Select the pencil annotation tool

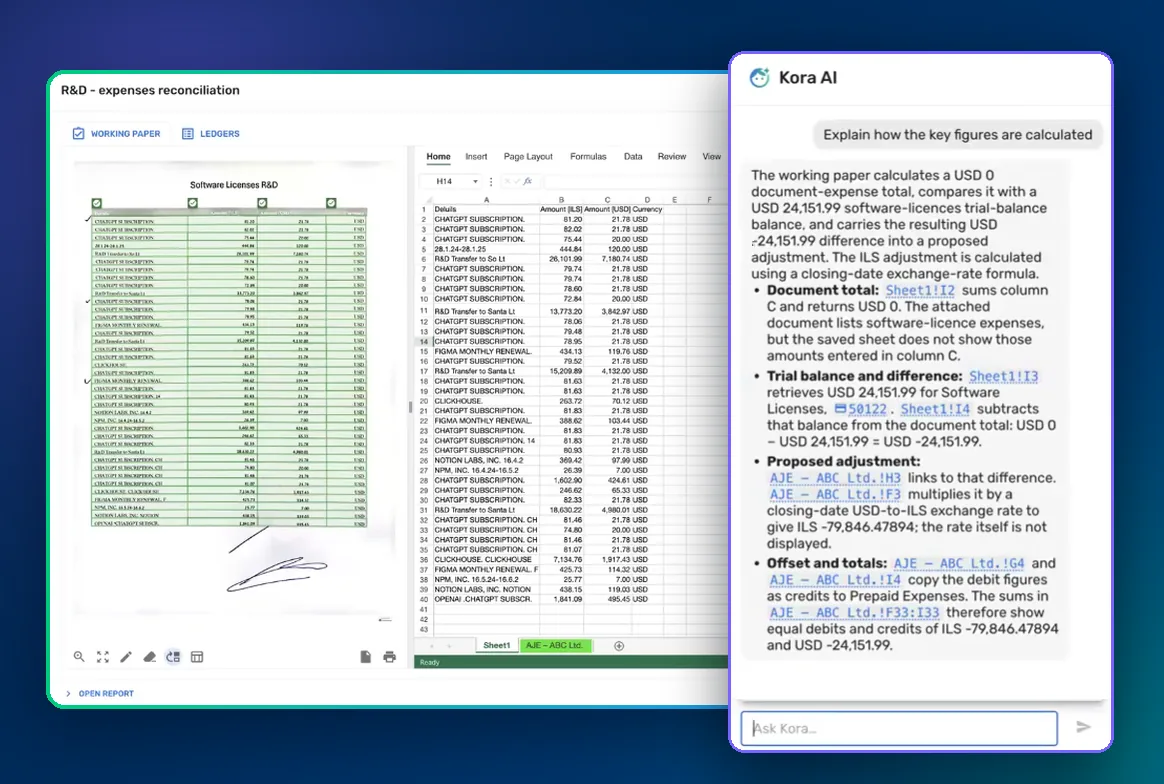(126, 657)
